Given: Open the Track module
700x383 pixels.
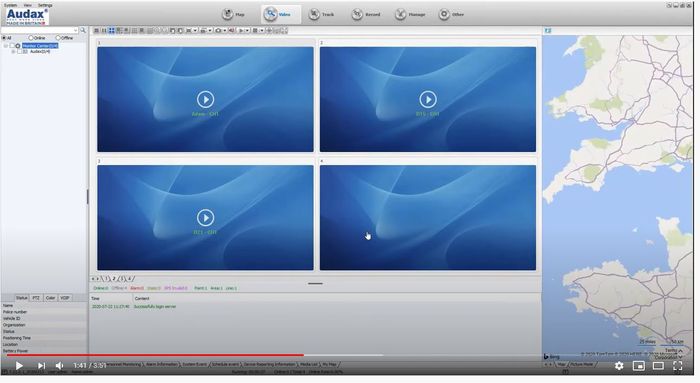Looking at the screenshot, I should click(321, 14).
